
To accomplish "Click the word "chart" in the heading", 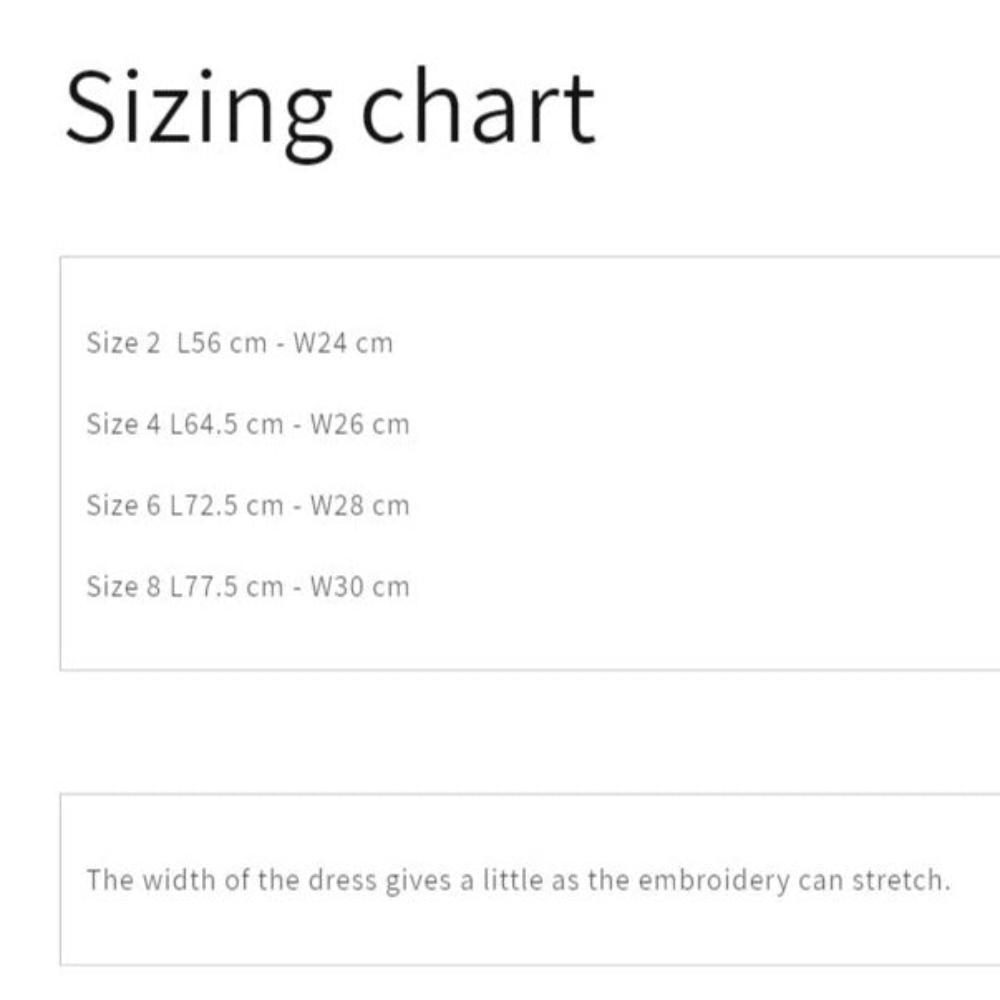I will [477, 108].
